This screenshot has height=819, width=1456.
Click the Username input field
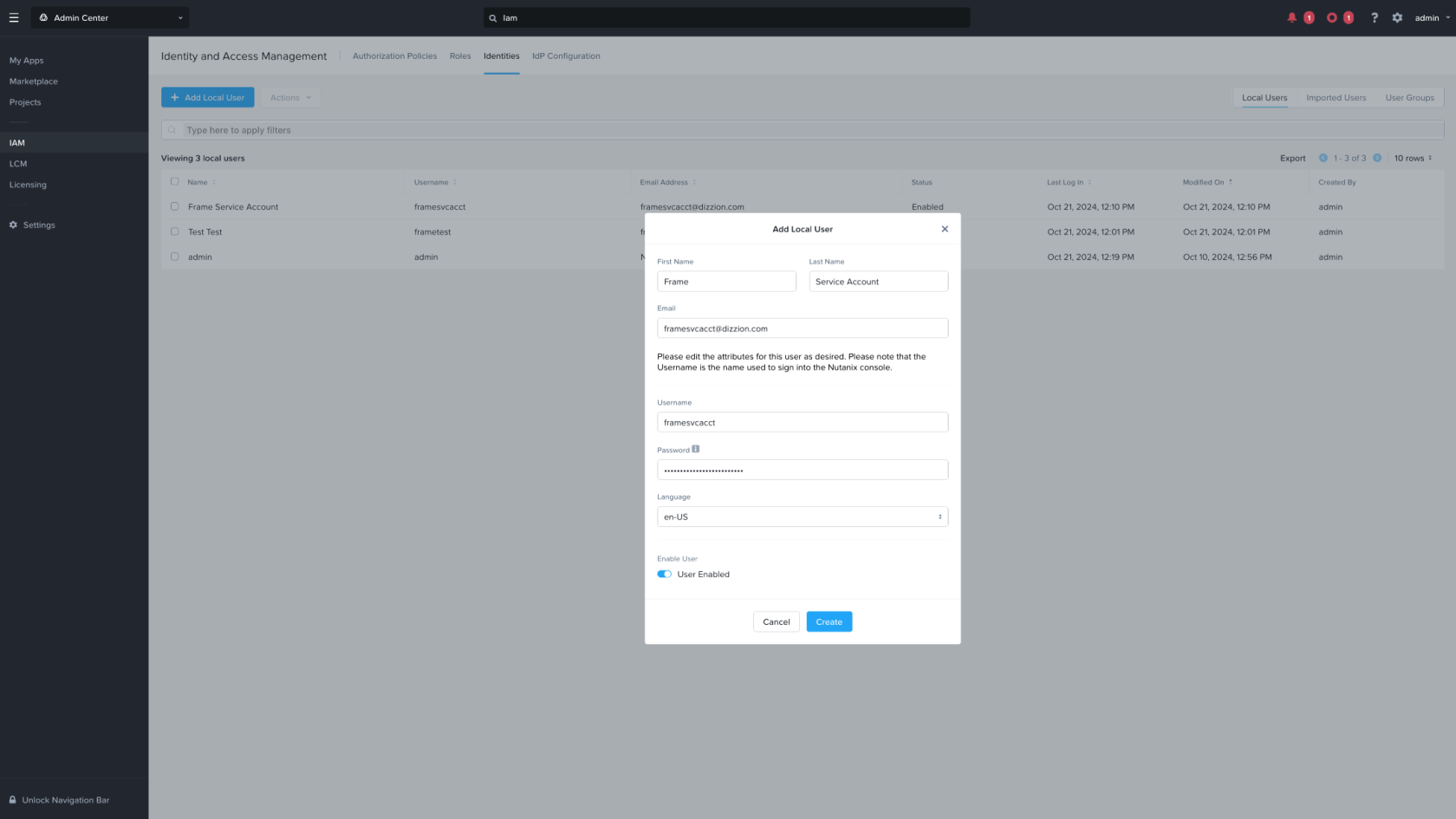802,422
